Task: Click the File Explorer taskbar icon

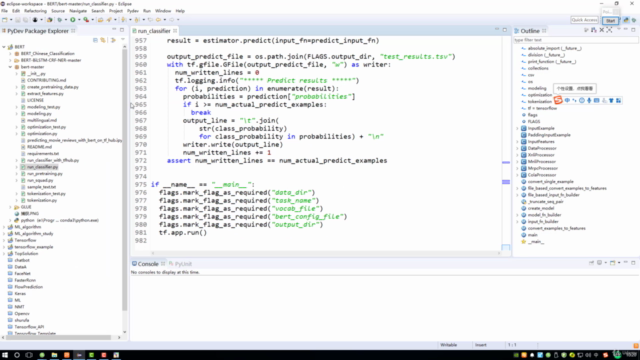Action: click(54, 355)
